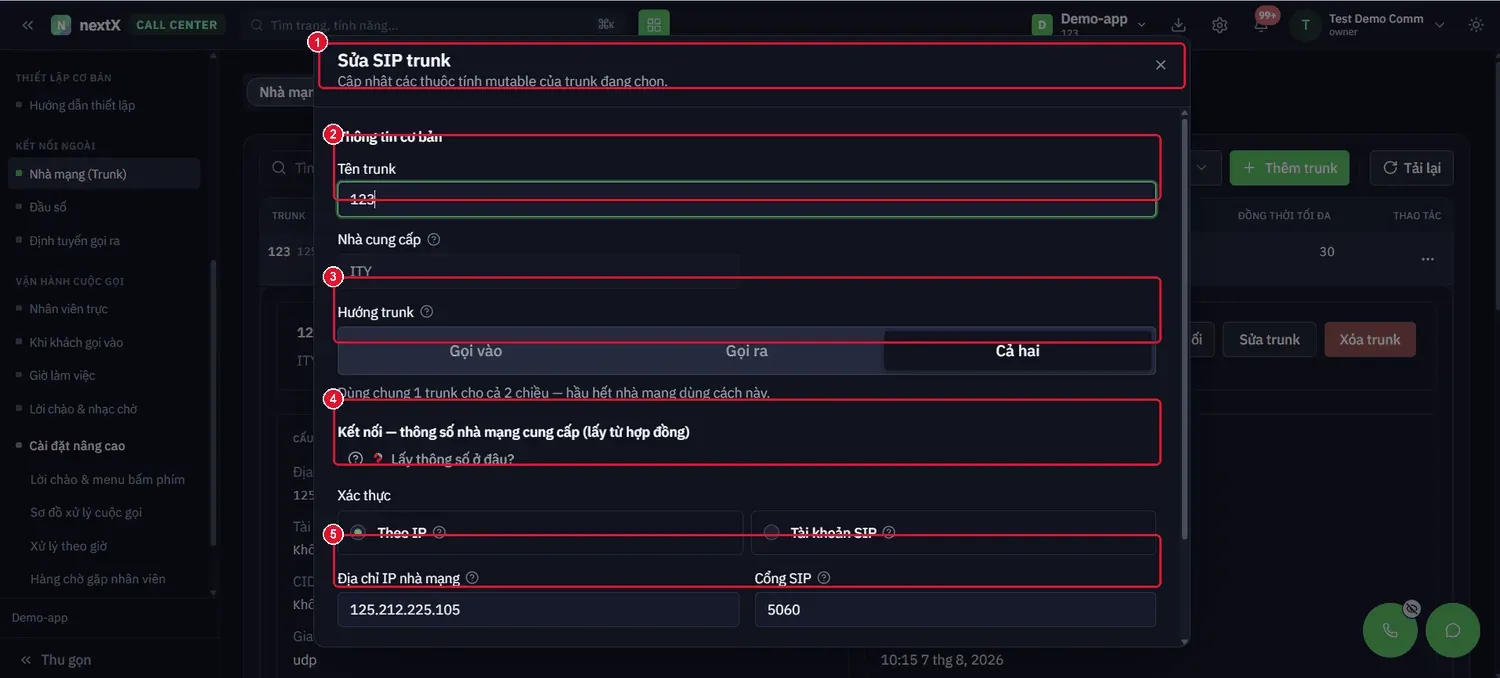Open the settings gear icon
Screen dimensions: 1500x678
[x=1220, y=25]
